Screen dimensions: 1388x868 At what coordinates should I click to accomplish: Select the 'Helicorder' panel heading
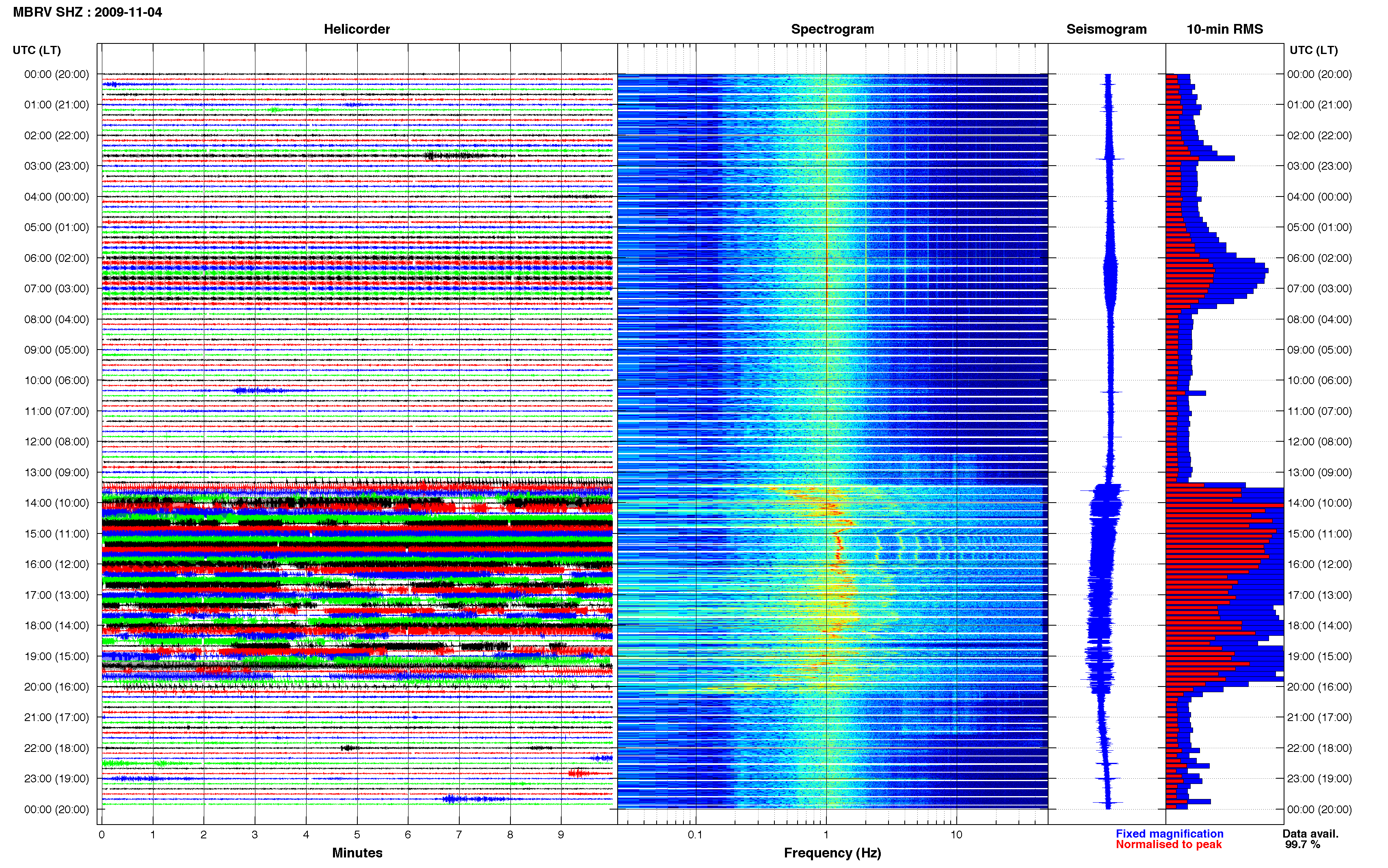click(357, 29)
